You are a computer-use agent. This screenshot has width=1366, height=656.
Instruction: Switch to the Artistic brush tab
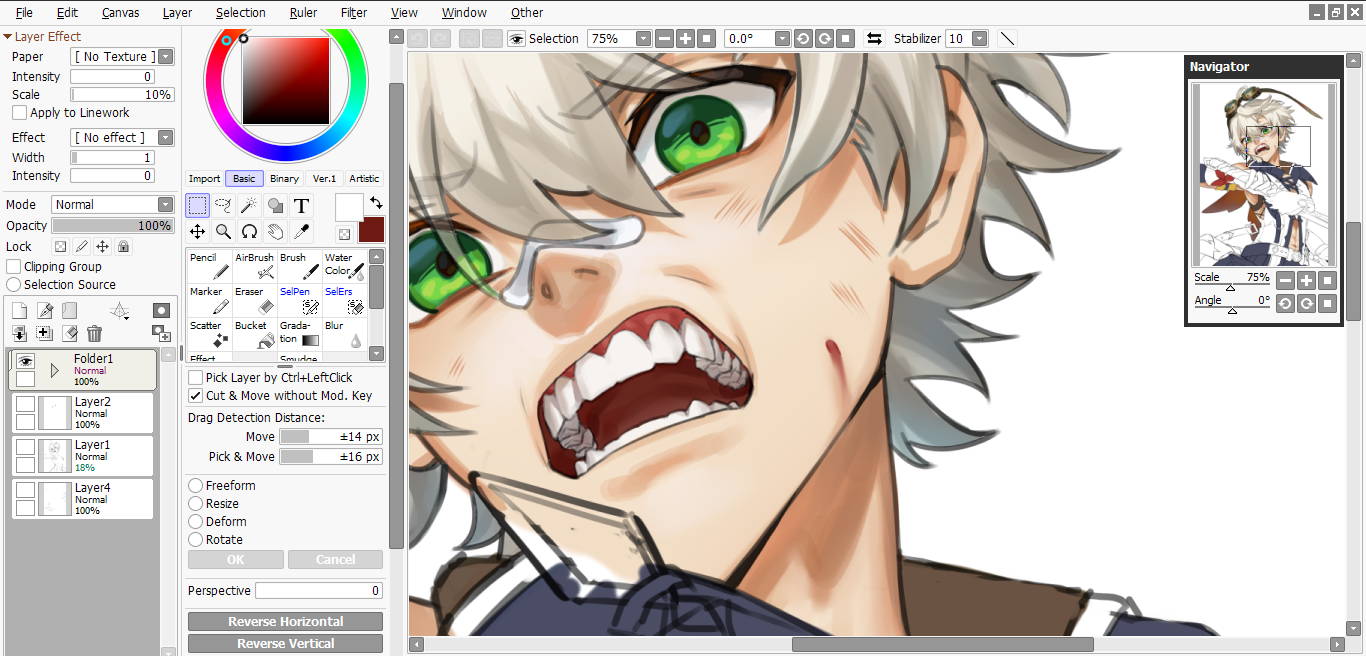(364, 178)
